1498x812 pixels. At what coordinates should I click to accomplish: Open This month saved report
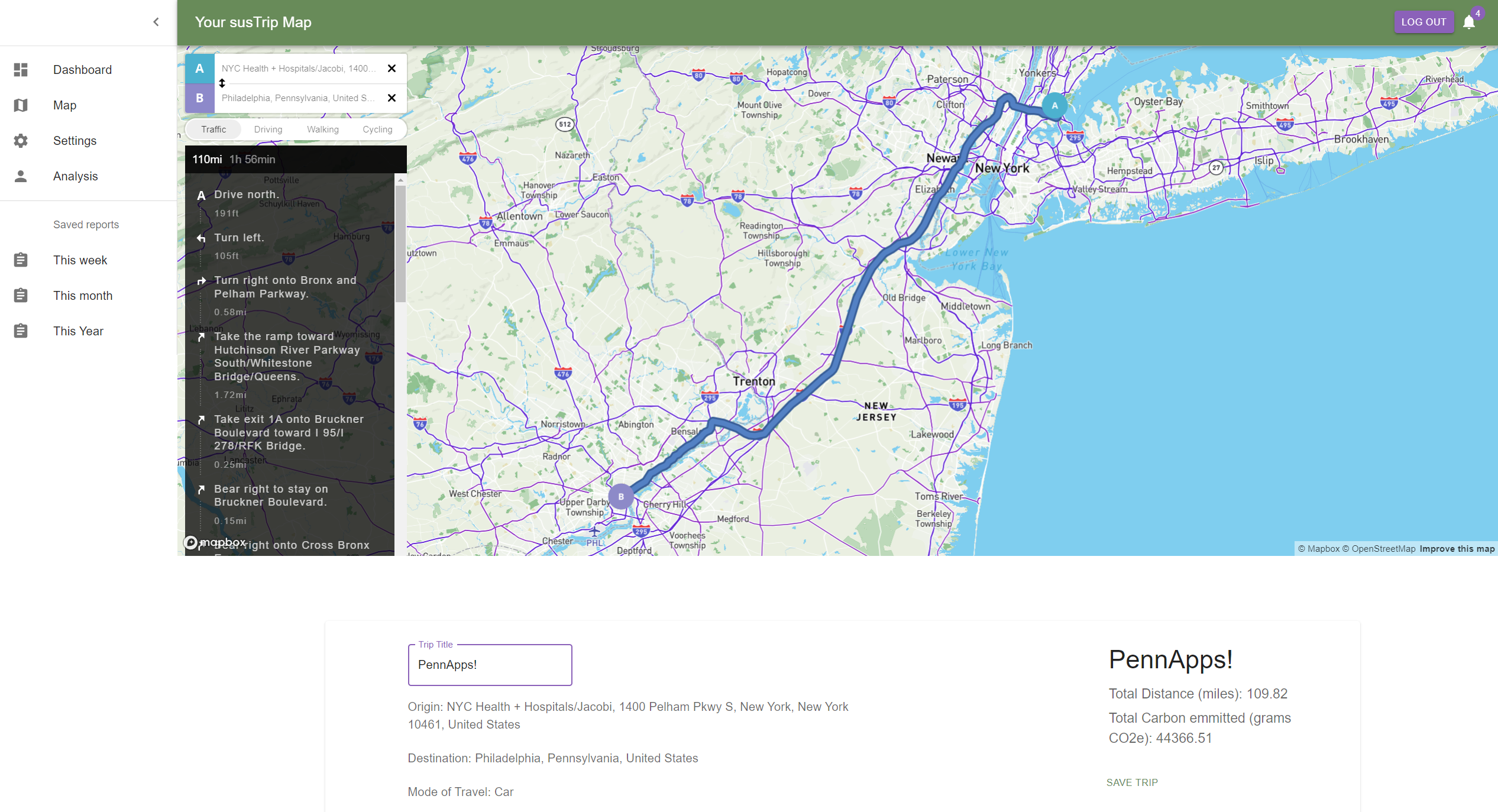83,296
